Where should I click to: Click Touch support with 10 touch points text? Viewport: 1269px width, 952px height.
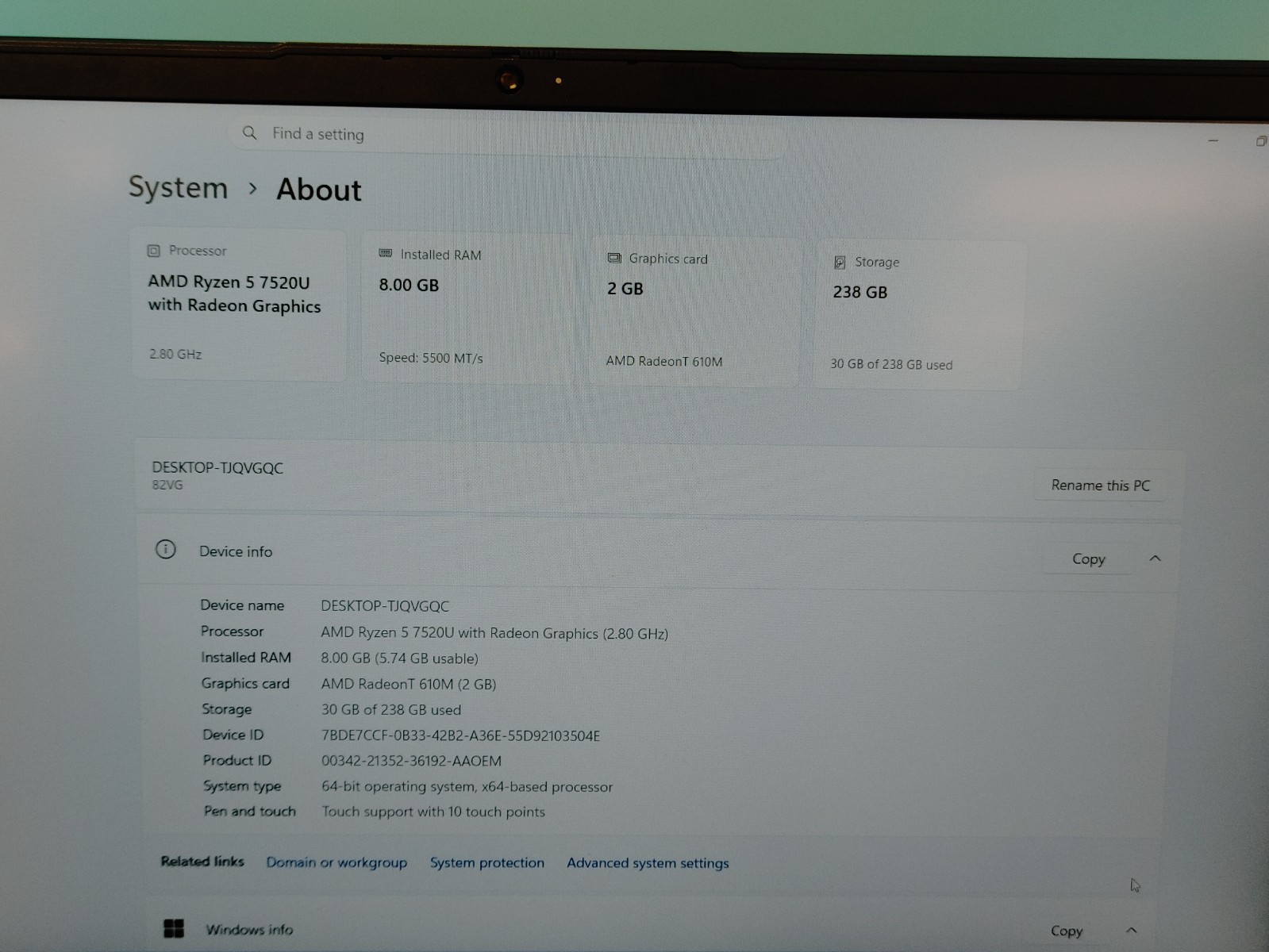pos(433,812)
